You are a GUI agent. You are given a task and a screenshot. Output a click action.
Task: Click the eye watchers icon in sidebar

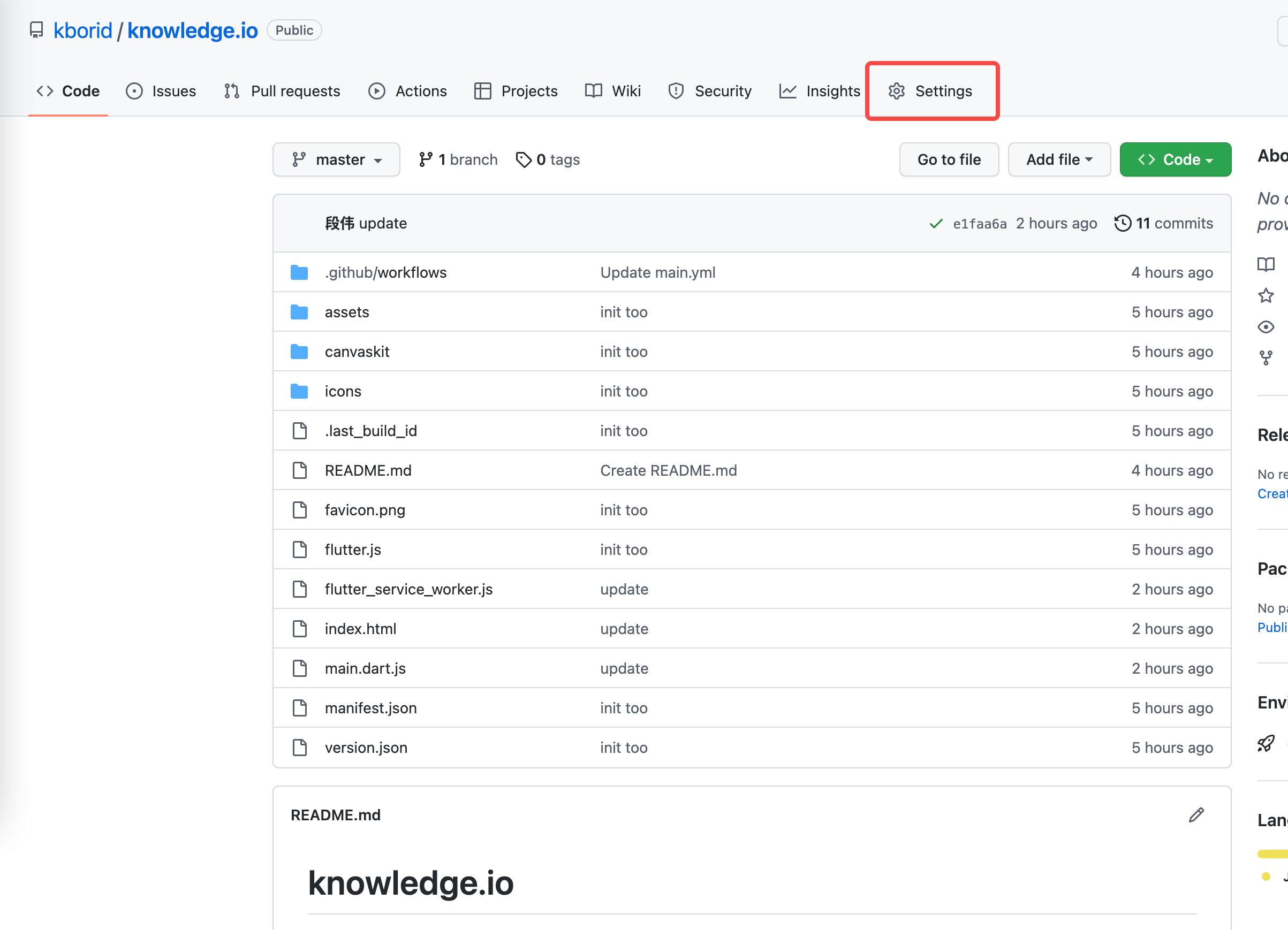coord(1266,327)
